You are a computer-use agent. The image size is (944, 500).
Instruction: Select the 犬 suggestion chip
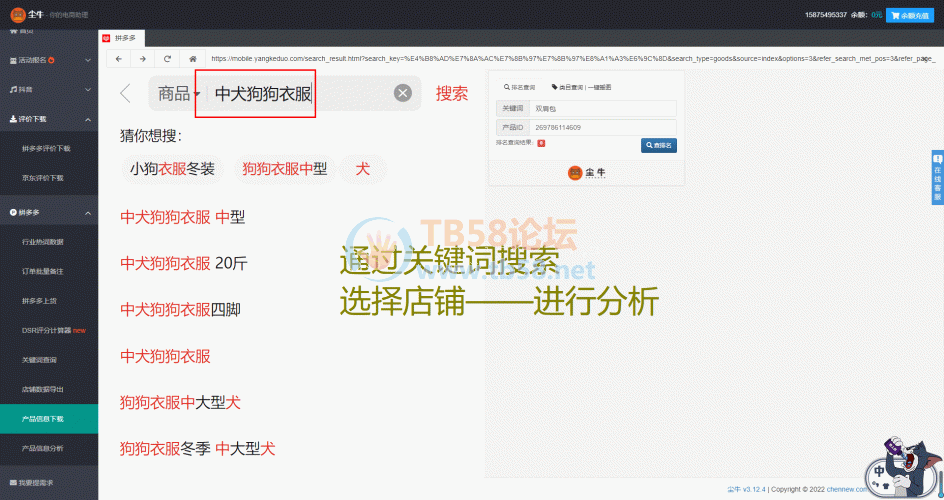click(362, 169)
